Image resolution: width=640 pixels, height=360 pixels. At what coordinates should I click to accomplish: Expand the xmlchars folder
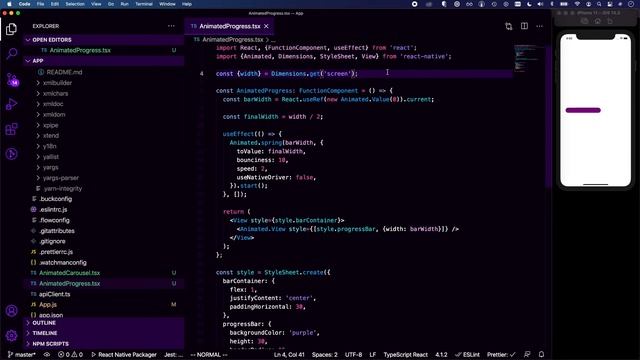55,93
